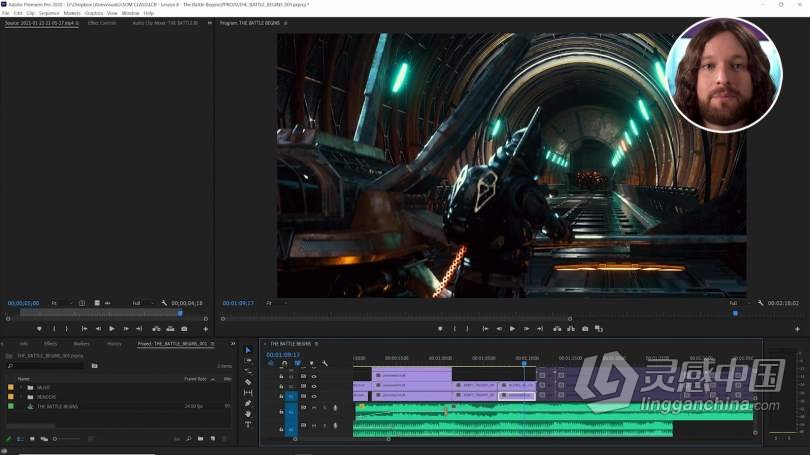Click Overwrite button in Source monitor

tap(170, 328)
